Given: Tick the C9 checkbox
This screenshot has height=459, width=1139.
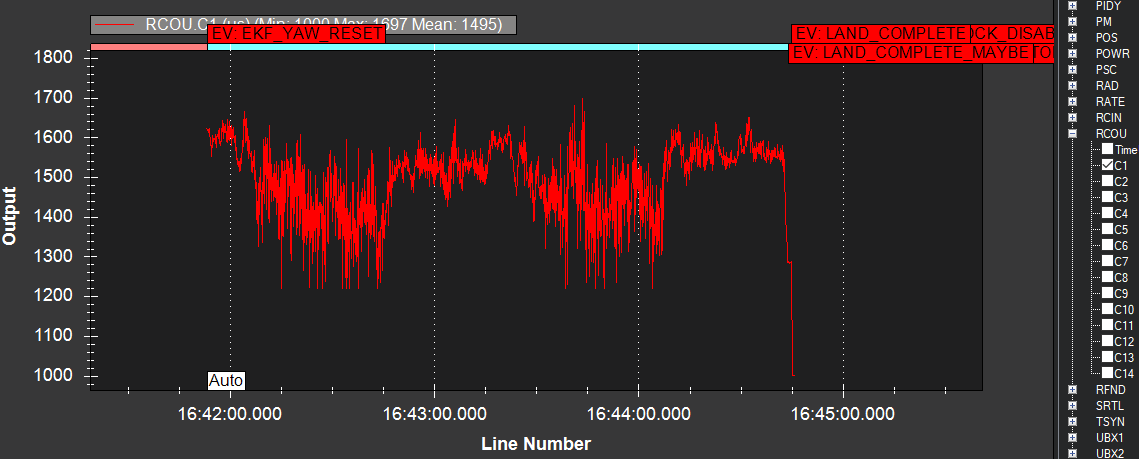Looking at the screenshot, I should click(x=1108, y=293).
